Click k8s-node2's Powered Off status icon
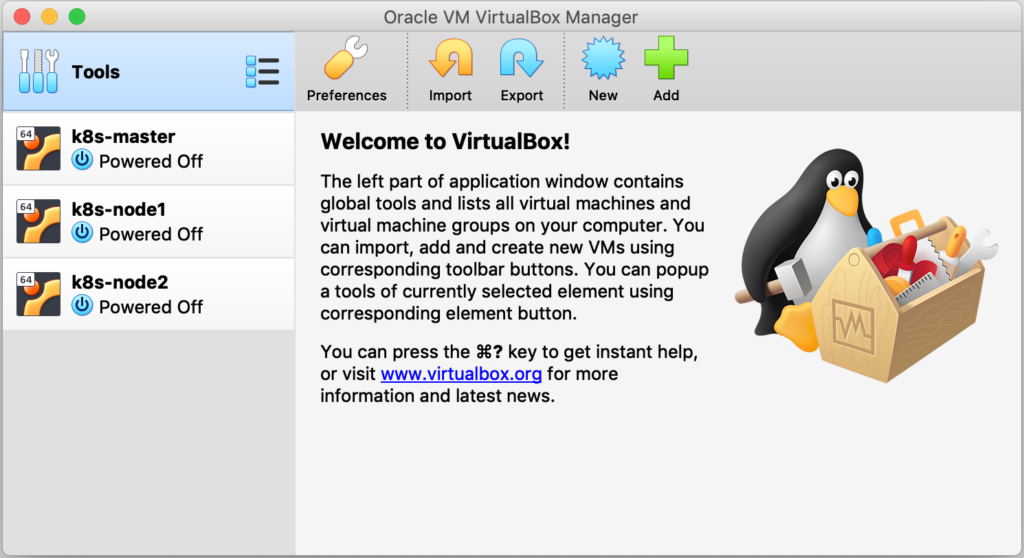 (x=82, y=305)
